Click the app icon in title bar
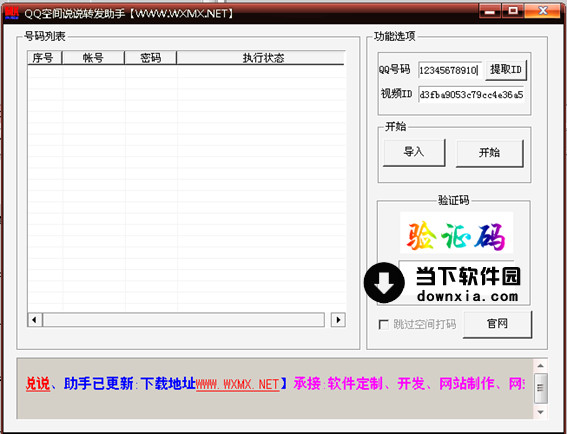 point(12,13)
